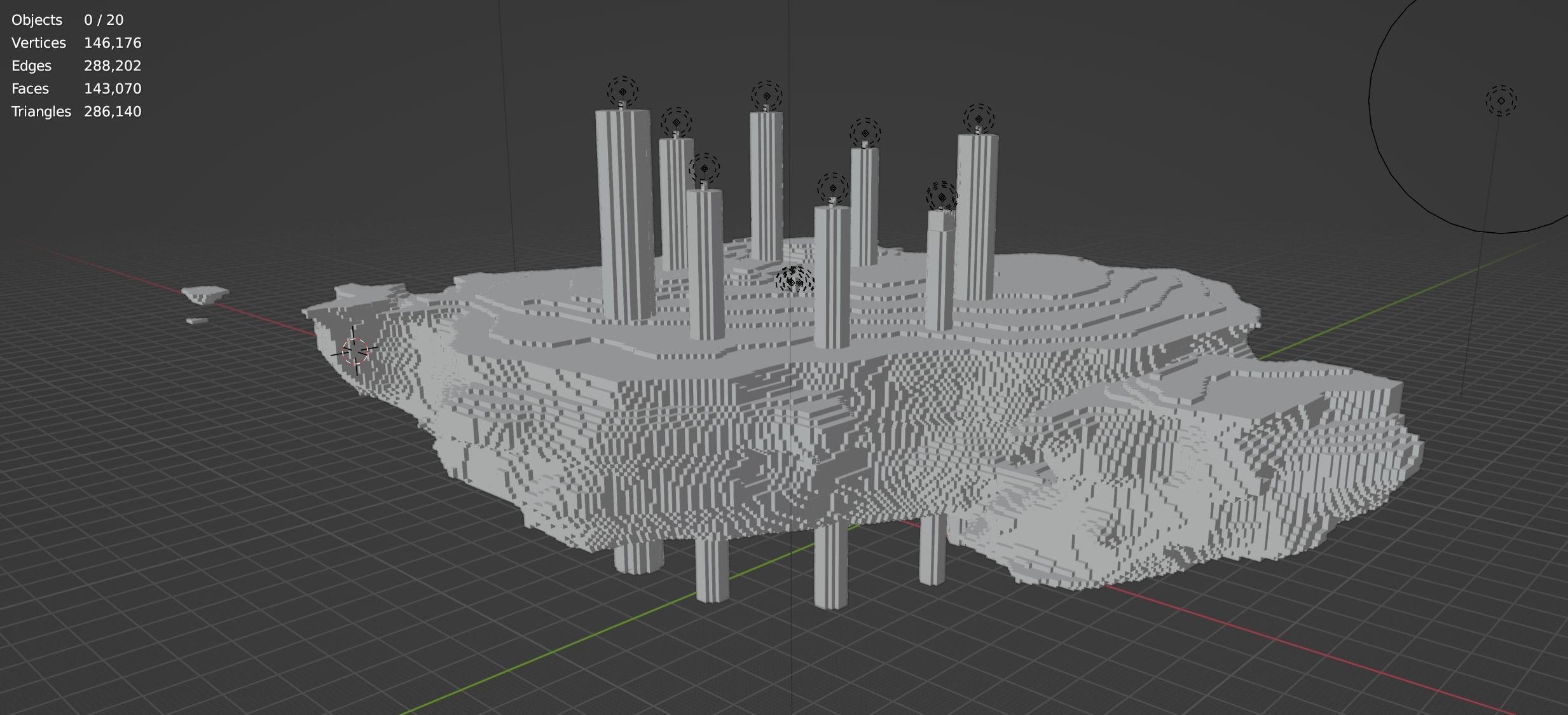Select the point light above the rightmost tall pillar
Image resolution: width=1568 pixels, height=715 pixels.
tap(979, 119)
